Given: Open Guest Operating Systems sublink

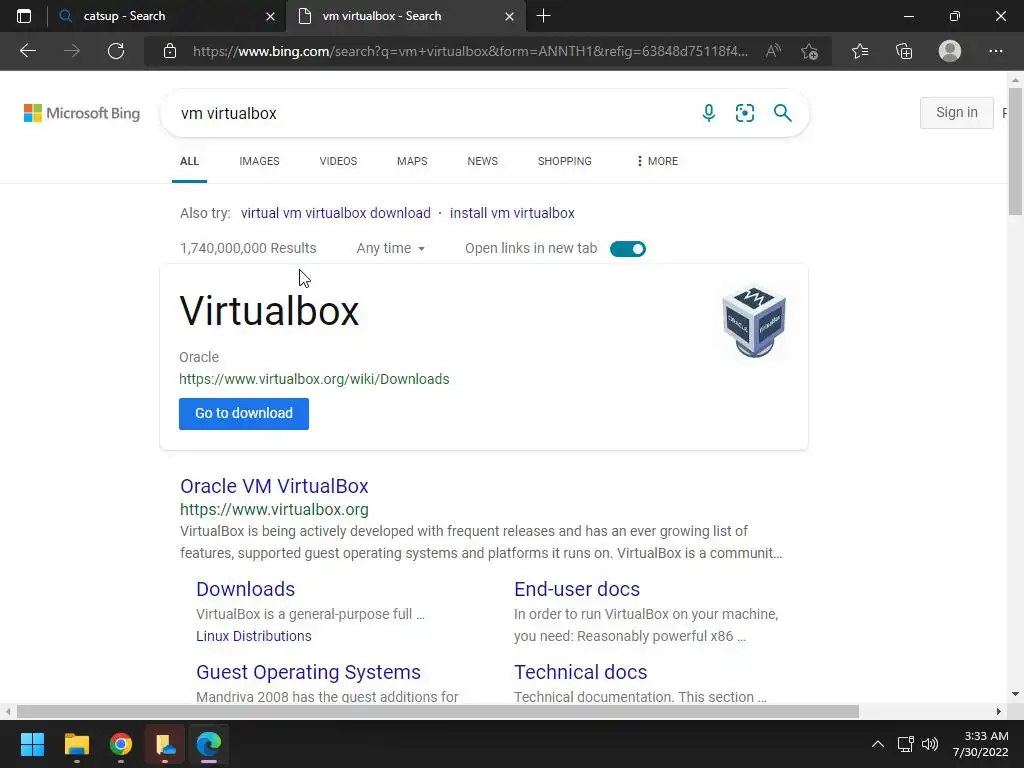Looking at the screenshot, I should click(308, 672).
